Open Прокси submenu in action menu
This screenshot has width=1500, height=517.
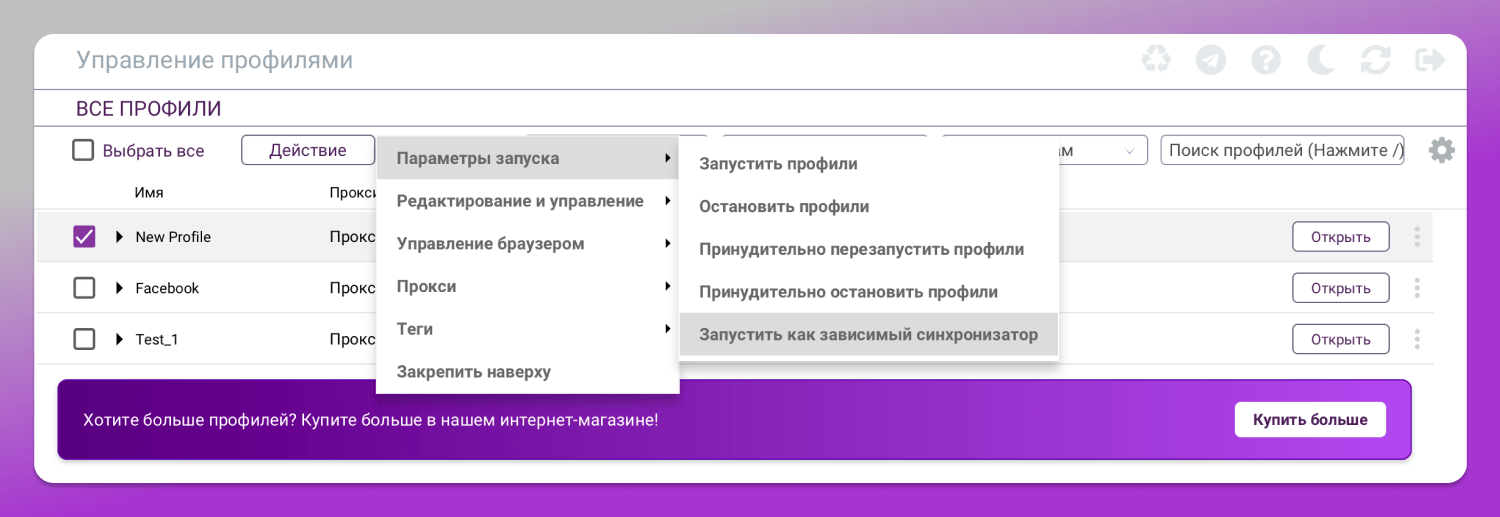click(528, 286)
